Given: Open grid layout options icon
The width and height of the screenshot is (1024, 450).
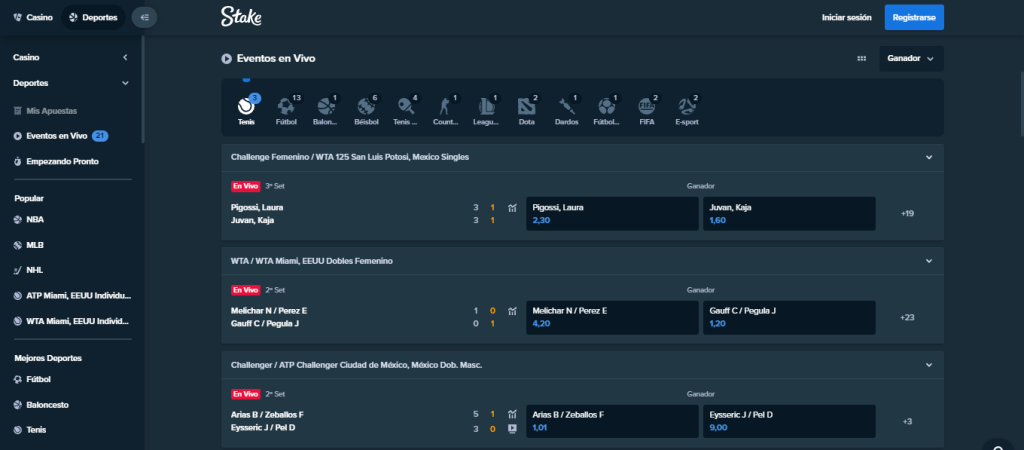Looking at the screenshot, I should [x=861, y=59].
